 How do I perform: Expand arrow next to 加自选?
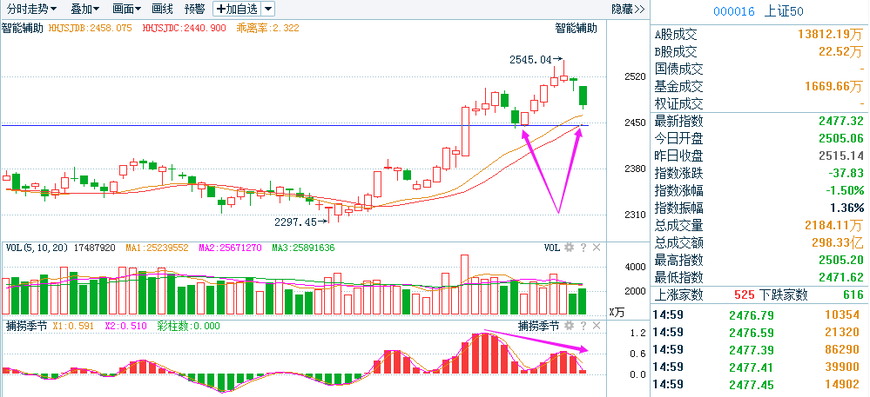pyautogui.click(x=268, y=9)
